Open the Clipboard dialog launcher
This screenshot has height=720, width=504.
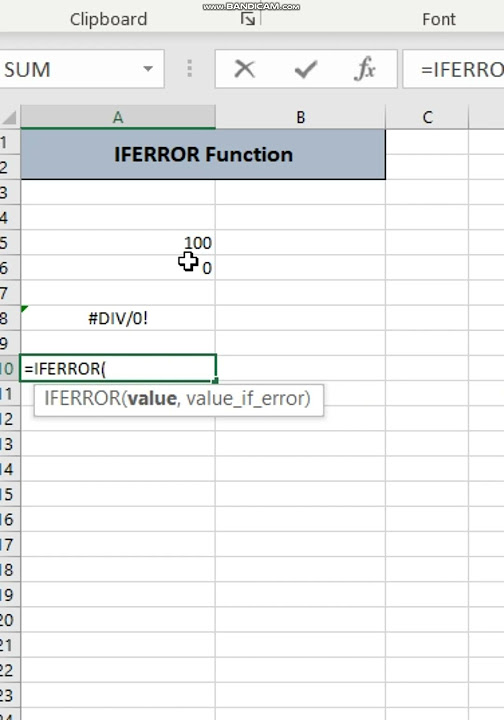(x=248, y=19)
